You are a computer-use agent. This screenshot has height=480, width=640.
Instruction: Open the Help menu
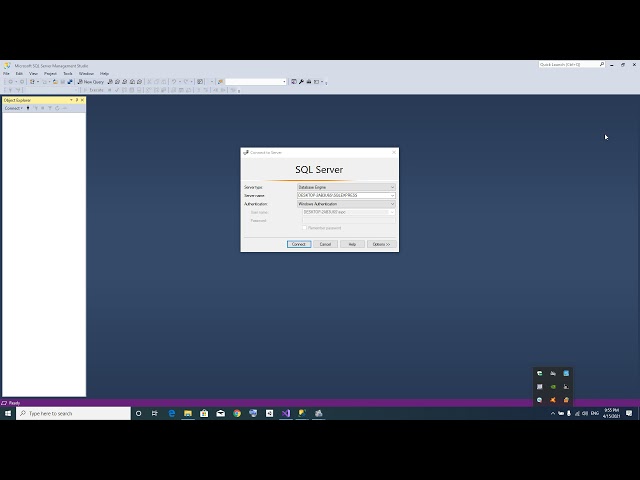click(104, 73)
